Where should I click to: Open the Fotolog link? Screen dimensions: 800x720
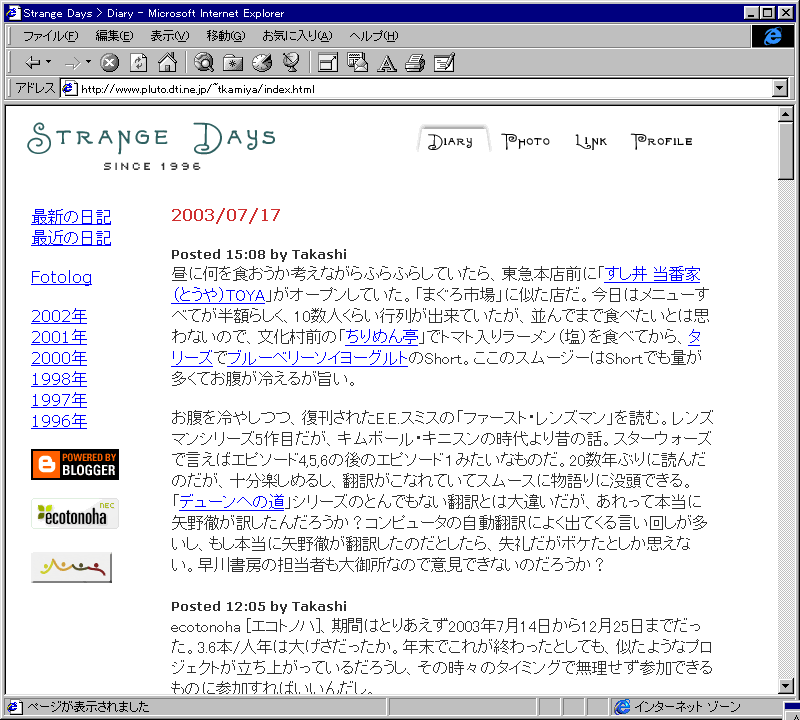click(61, 277)
